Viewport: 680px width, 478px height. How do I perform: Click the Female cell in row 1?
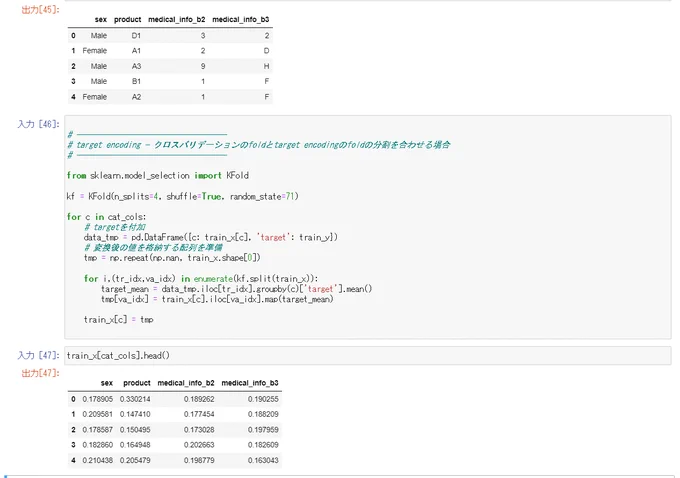(95, 51)
